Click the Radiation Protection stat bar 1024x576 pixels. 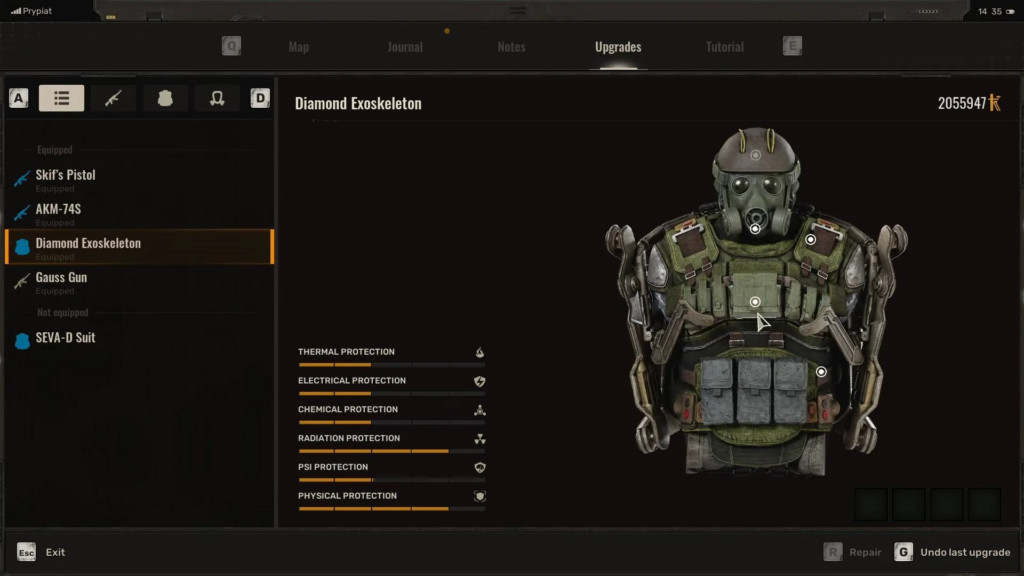click(391, 451)
